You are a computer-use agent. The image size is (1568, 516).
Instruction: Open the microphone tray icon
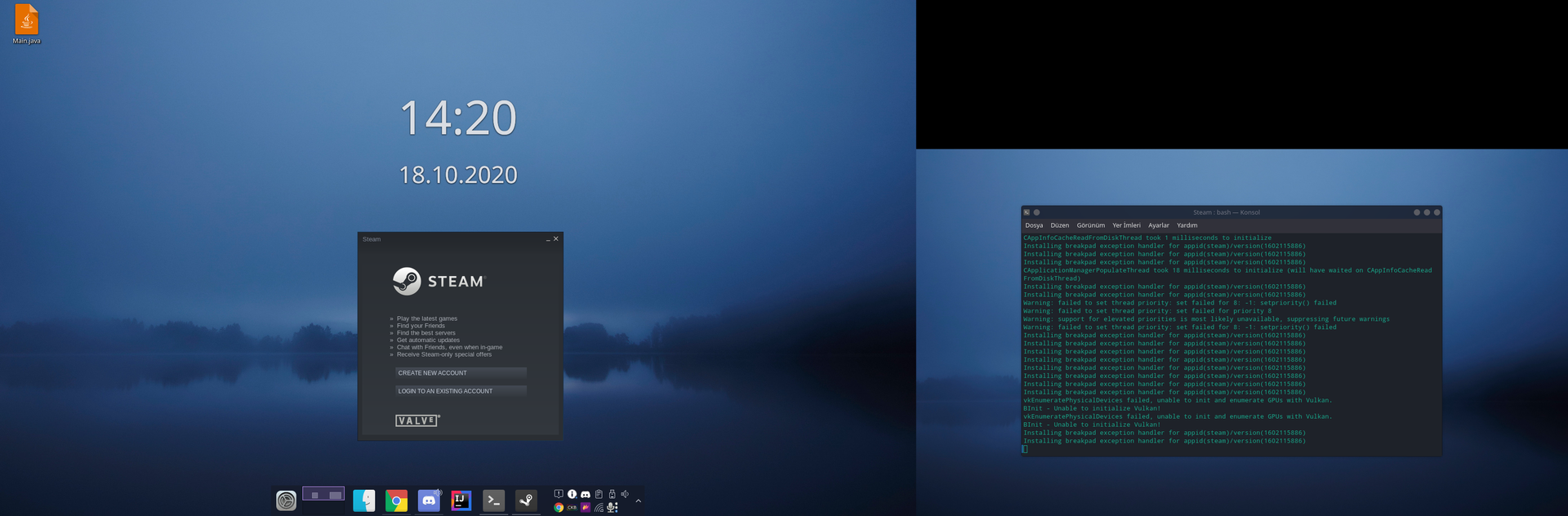click(612, 507)
